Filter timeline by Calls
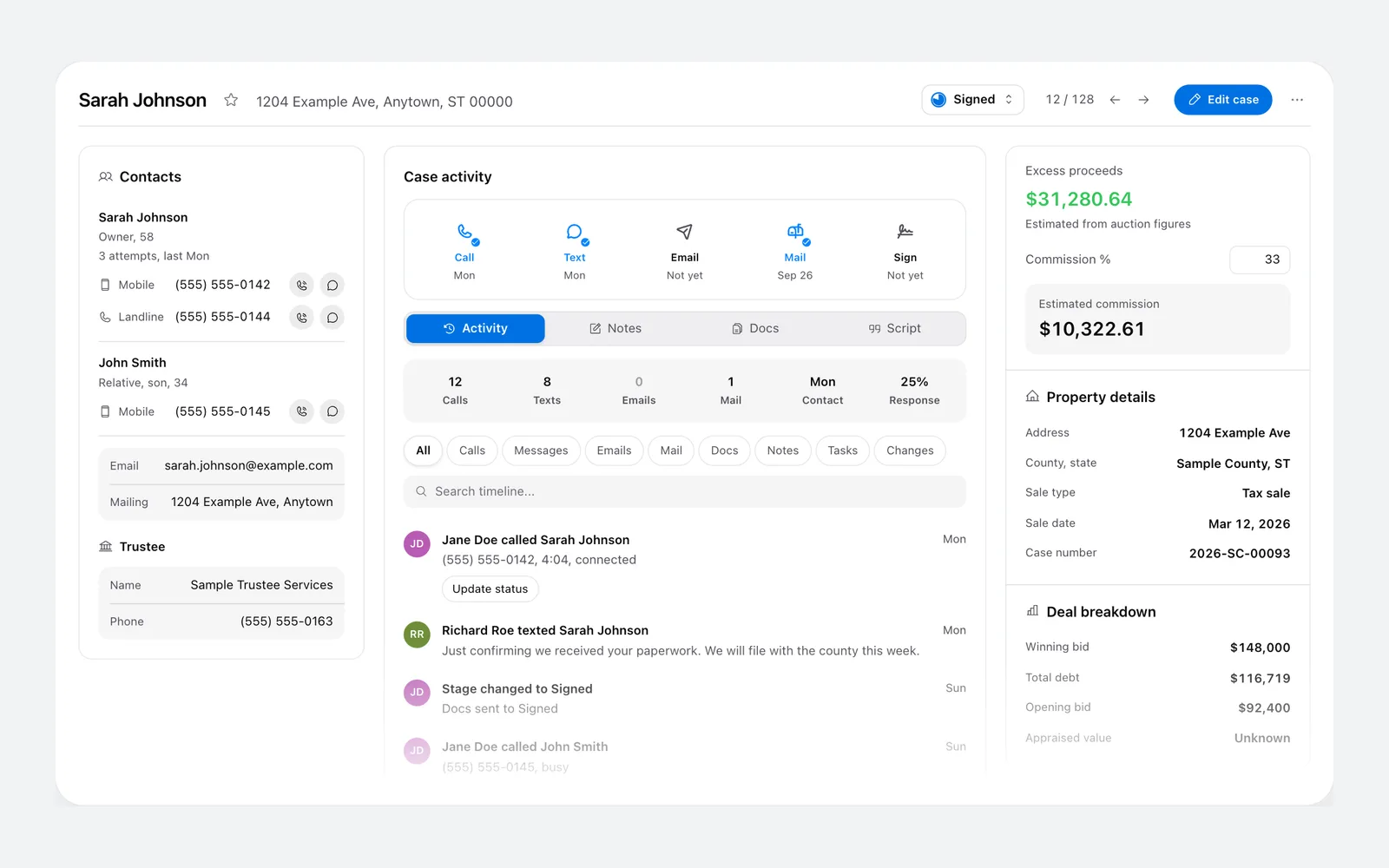Image resolution: width=1389 pixels, height=868 pixels. tap(472, 450)
